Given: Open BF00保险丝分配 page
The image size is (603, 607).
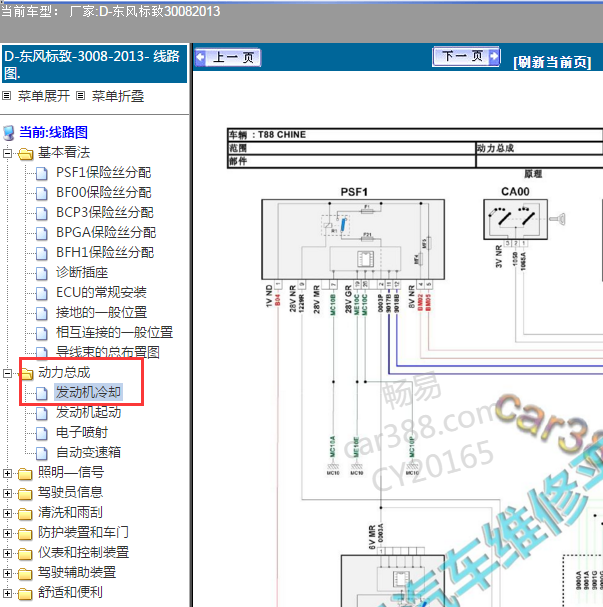Looking at the screenshot, I should [x=103, y=192].
